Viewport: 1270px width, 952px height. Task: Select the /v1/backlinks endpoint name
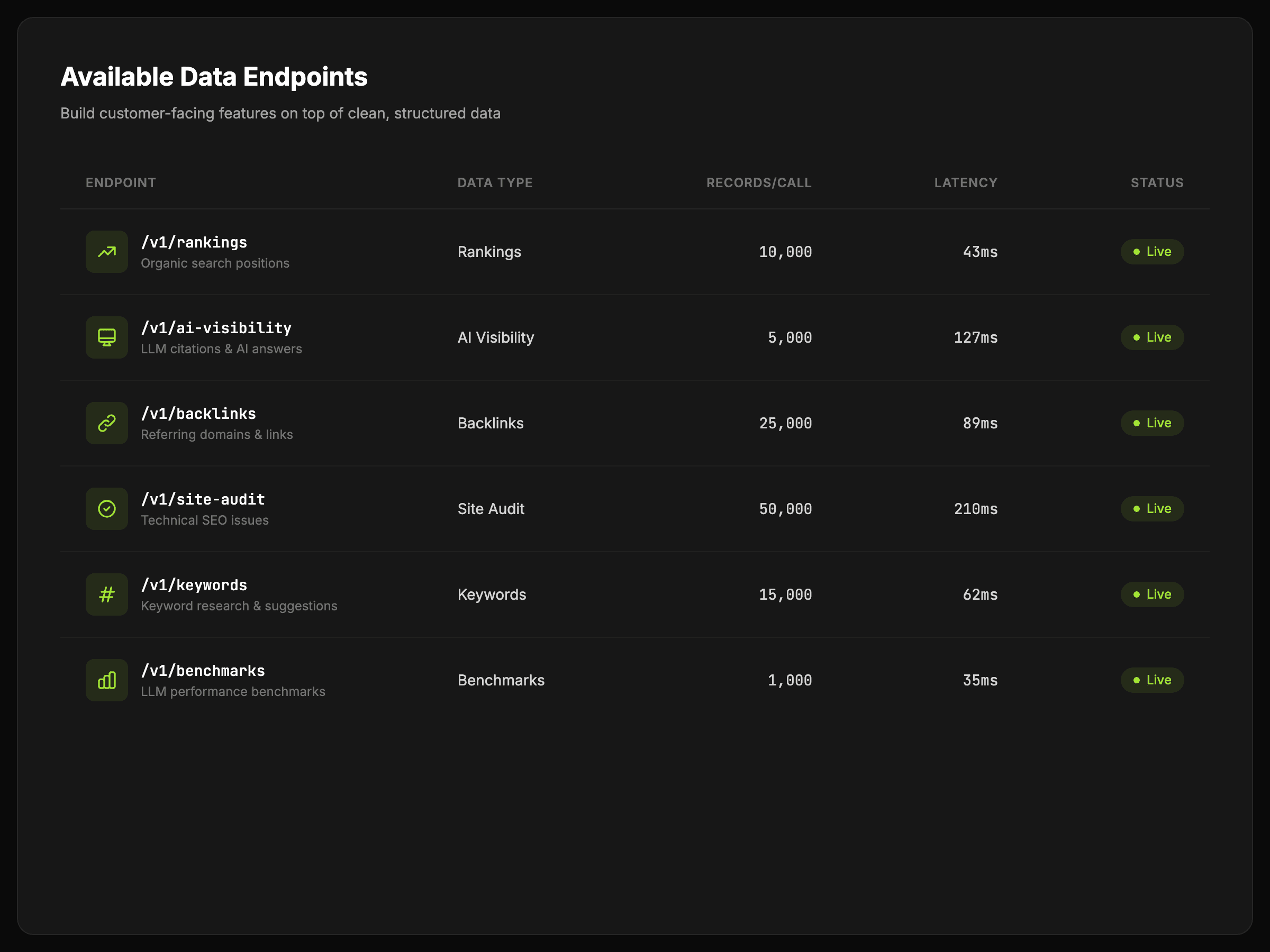click(198, 414)
